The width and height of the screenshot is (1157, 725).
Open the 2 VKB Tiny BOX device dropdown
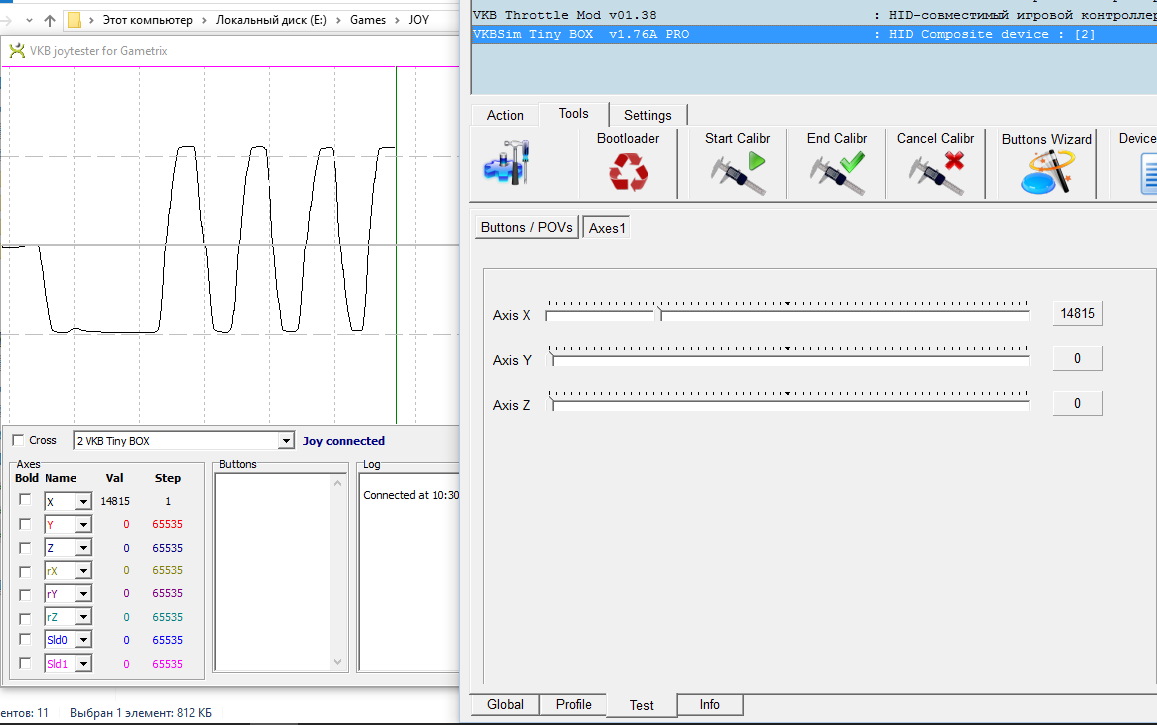286,441
